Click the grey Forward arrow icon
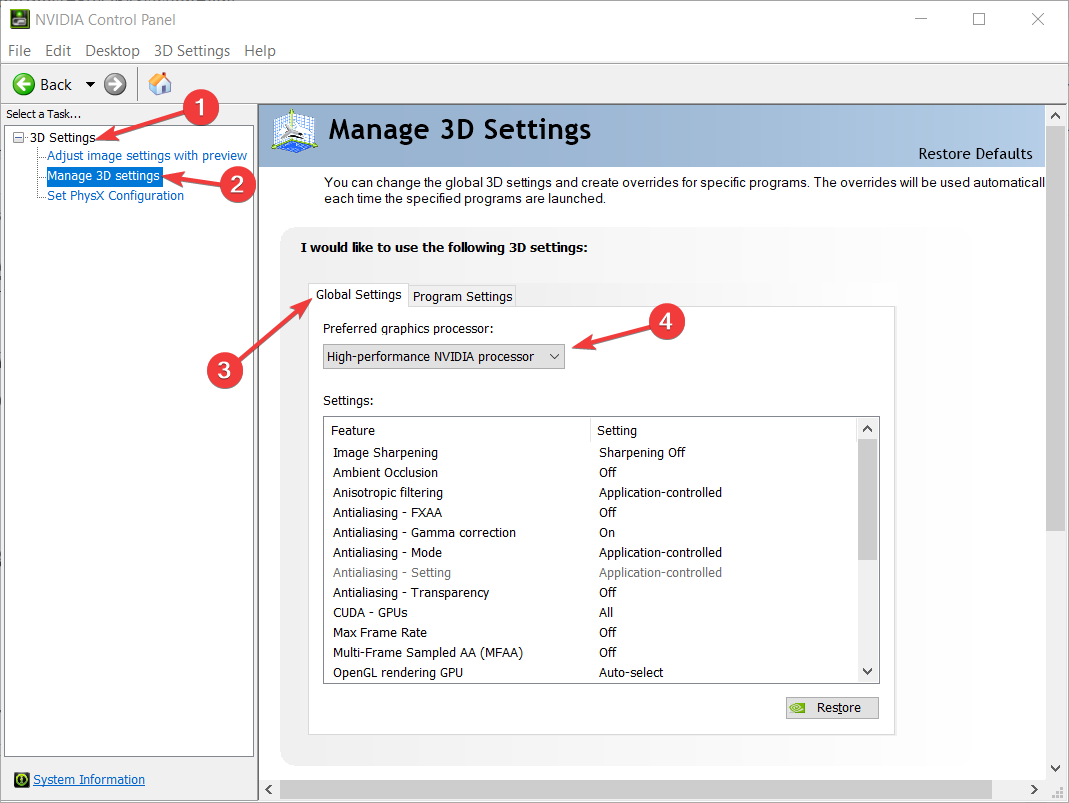 click(x=115, y=85)
